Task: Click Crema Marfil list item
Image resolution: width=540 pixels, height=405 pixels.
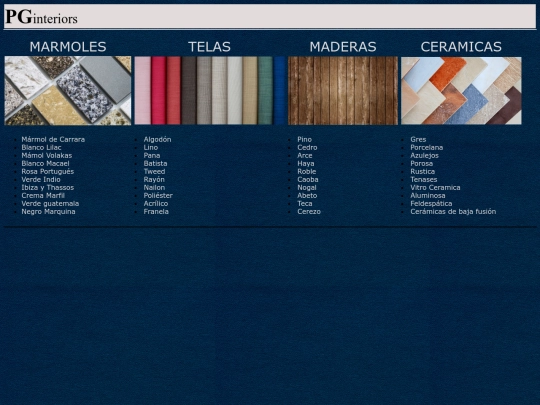Action: (43, 196)
